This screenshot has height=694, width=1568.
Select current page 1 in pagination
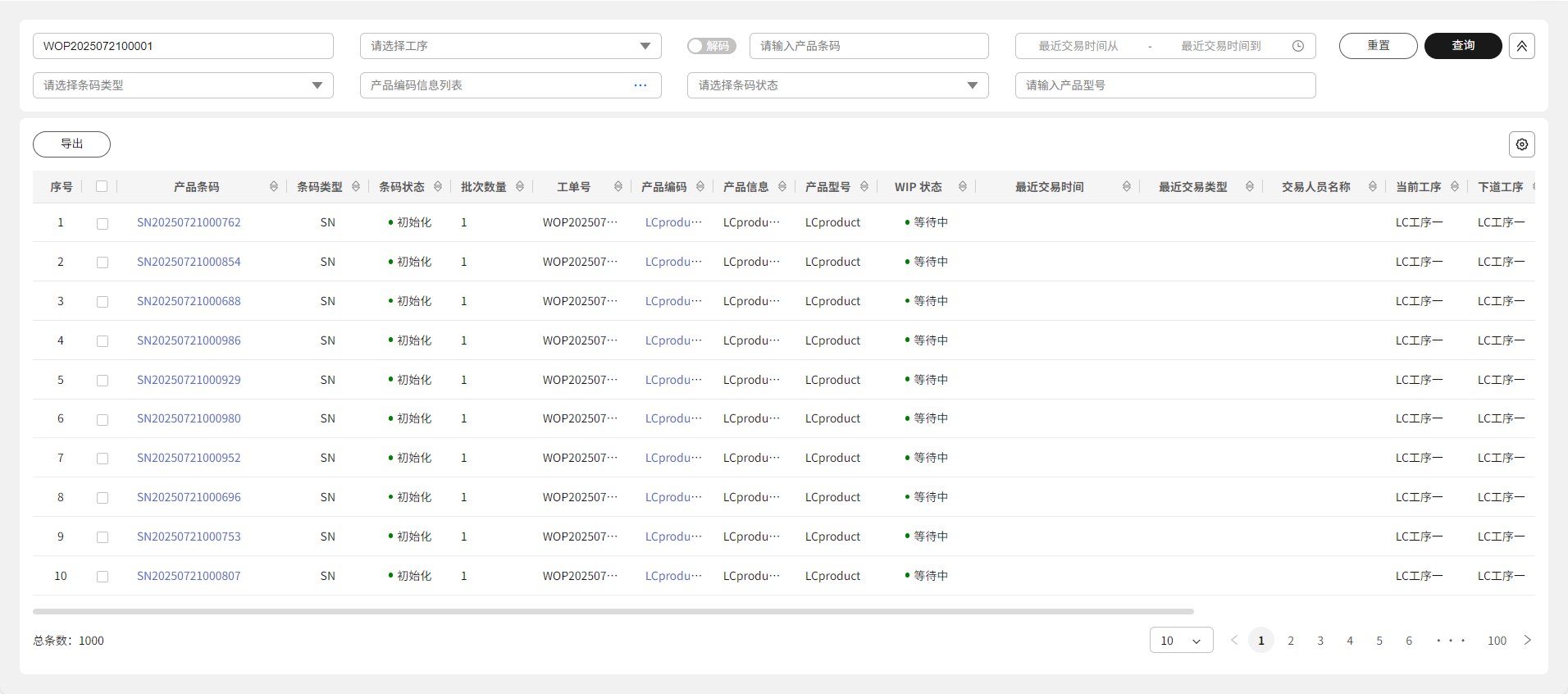(x=1261, y=641)
